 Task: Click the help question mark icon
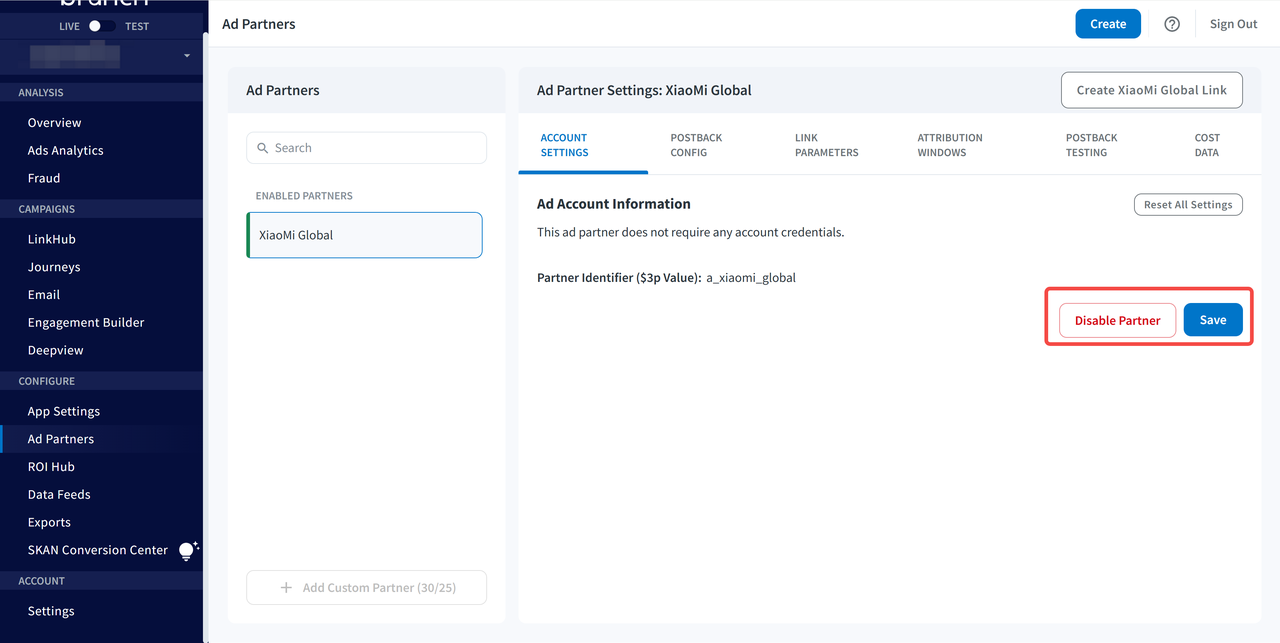[x=1172, y=24]
